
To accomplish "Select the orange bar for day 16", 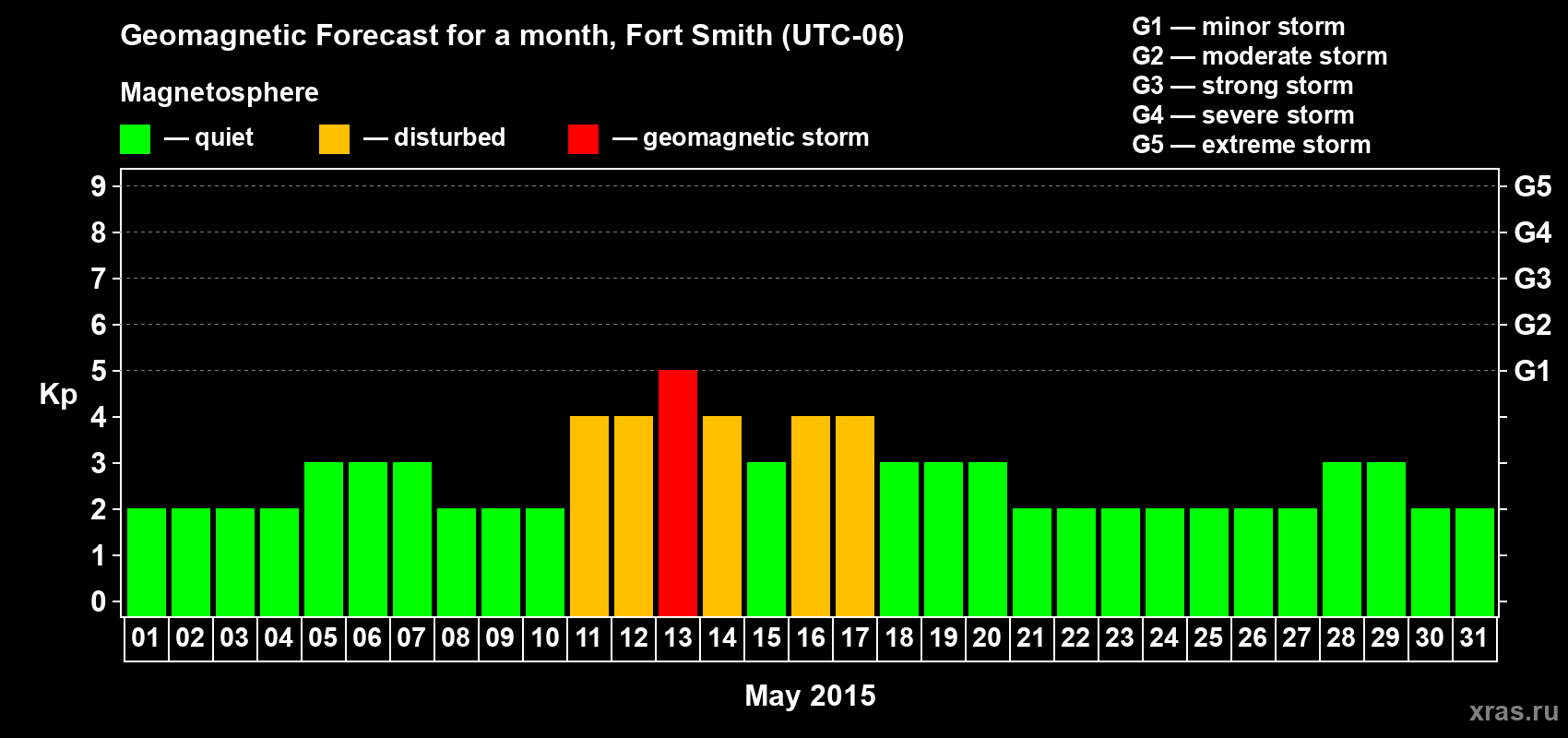I will click(811, 516).
